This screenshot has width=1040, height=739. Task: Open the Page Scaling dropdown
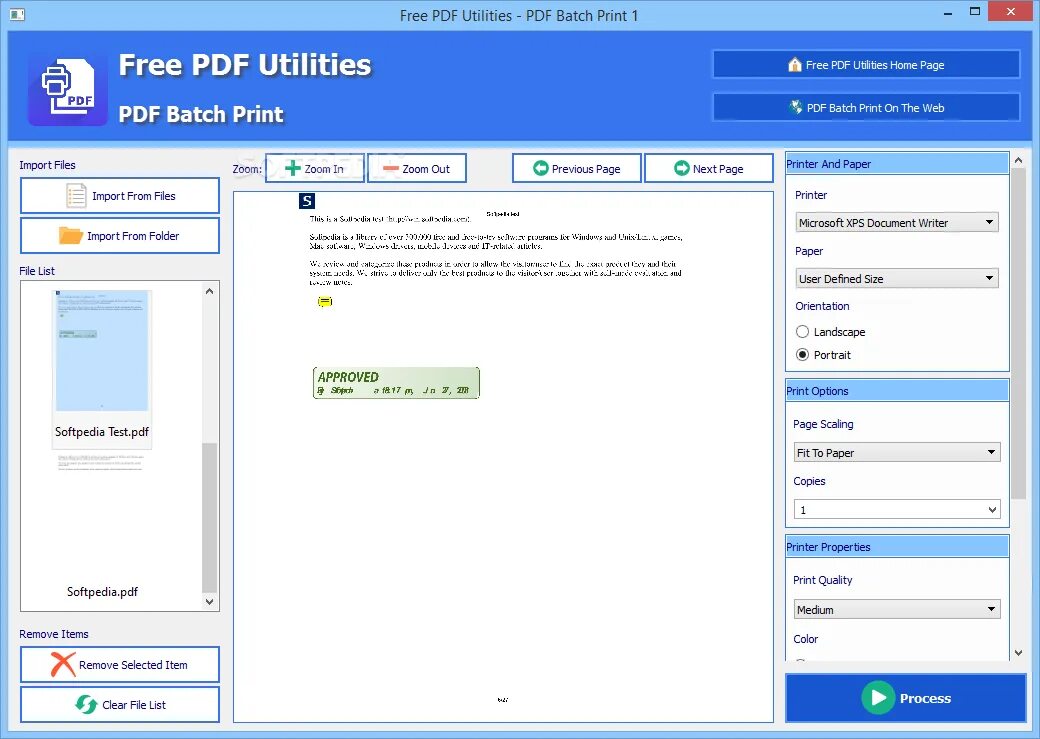tap(897, 452)
